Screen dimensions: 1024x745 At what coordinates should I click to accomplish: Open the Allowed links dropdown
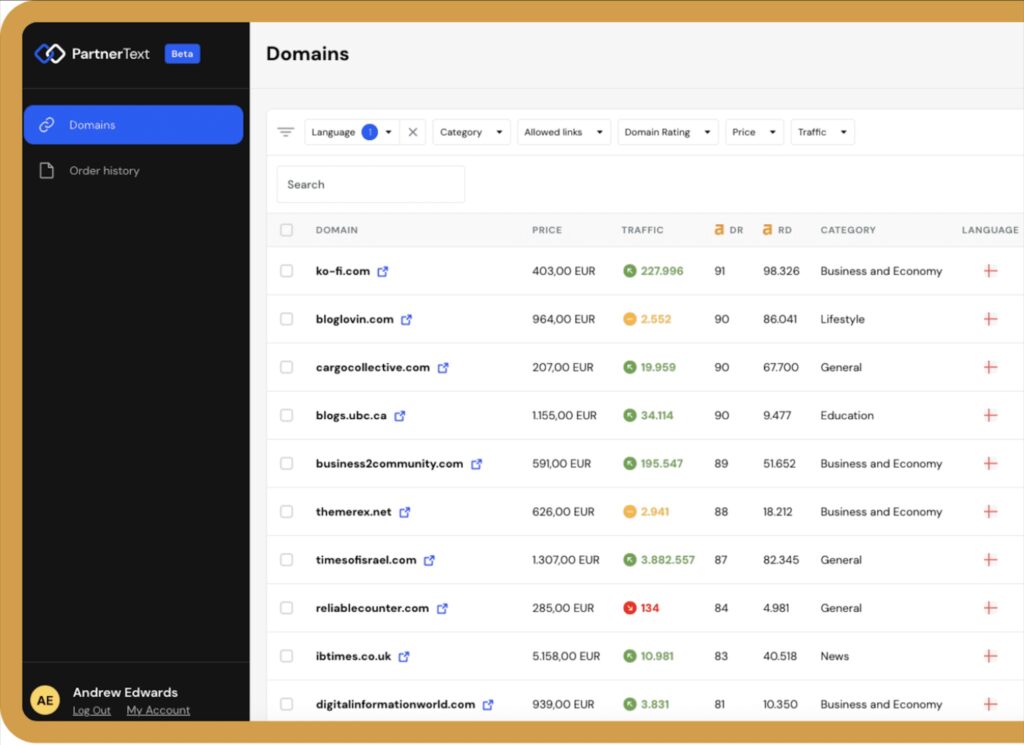click(x=564, y=132)
